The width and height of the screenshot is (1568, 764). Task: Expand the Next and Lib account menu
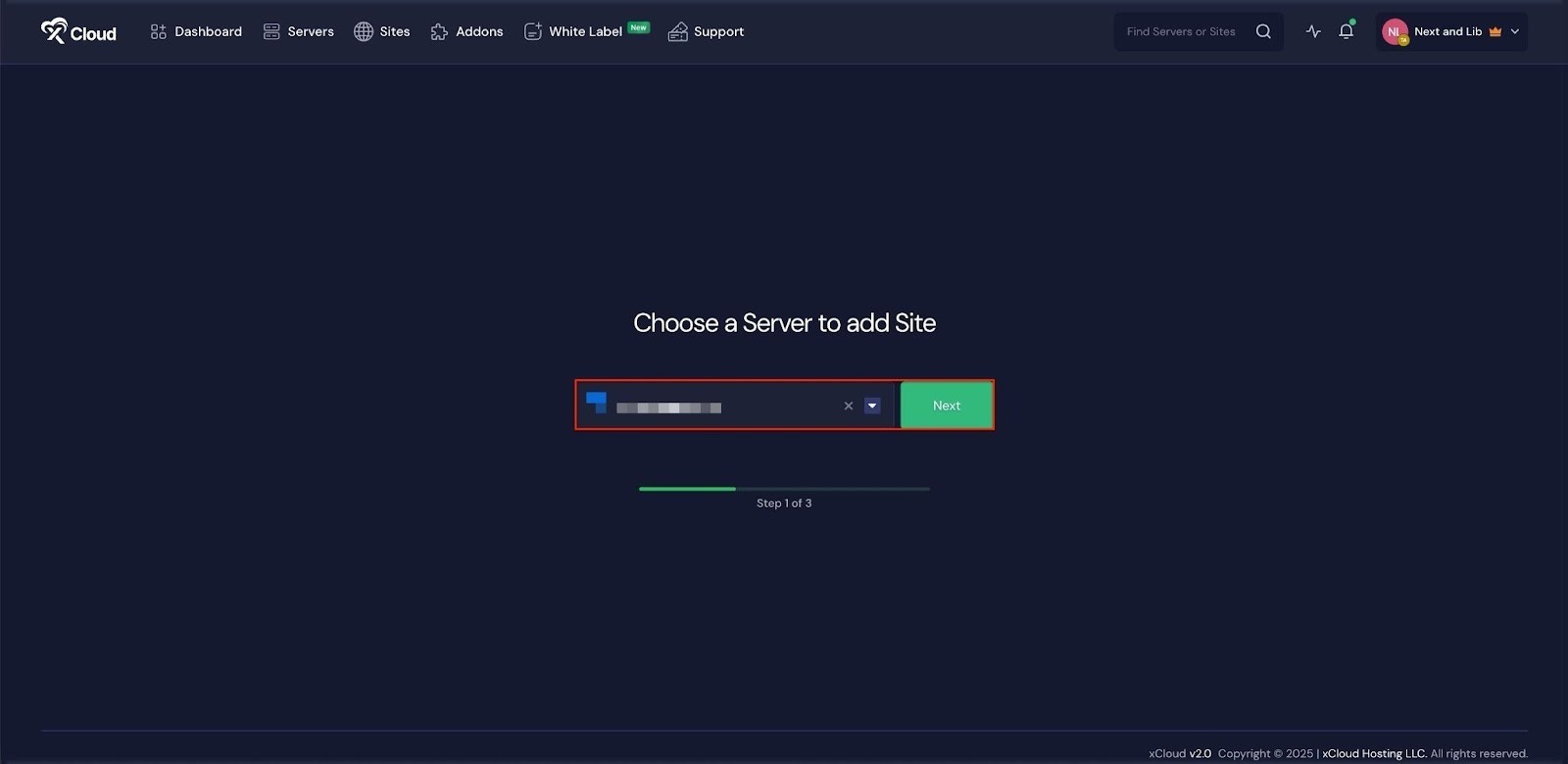(x=1451, y=31)
